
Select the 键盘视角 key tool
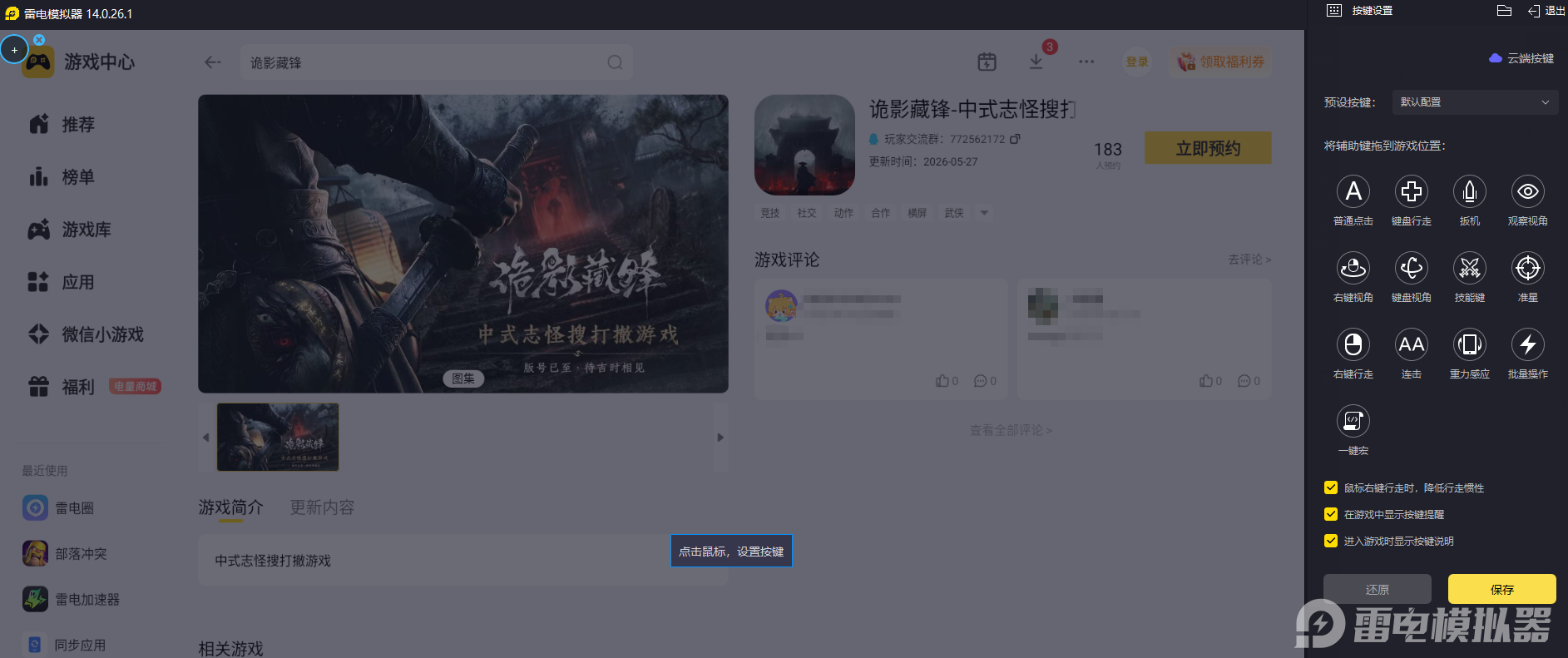click(1412, 268)
